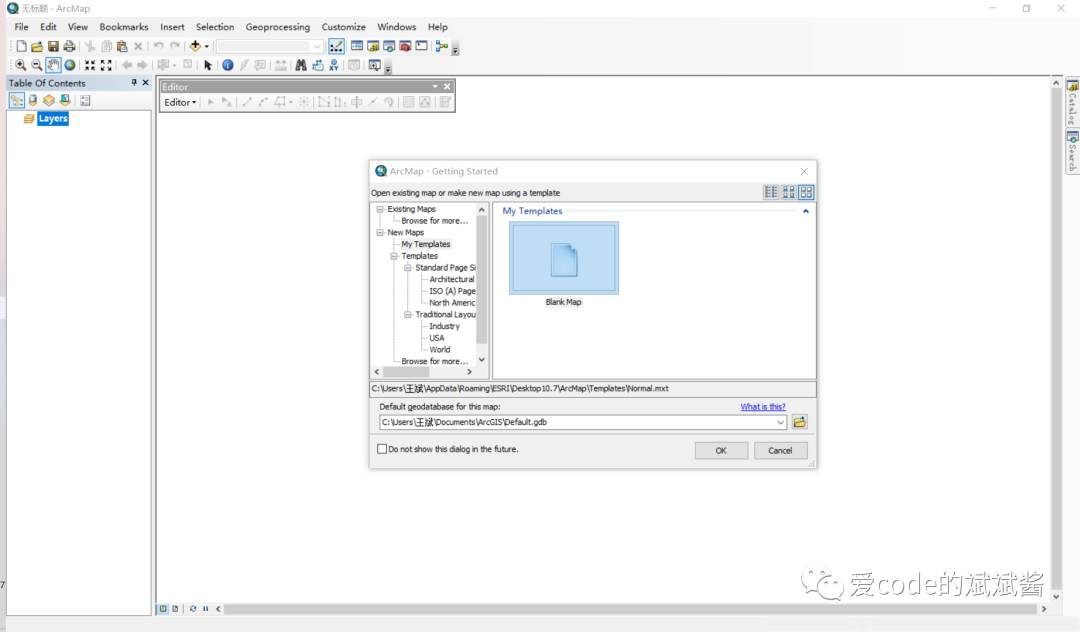The height and width of the screenshot is (632, 1080).
Task: Open the Geoprocessing menu
Action: pyautogui.click(x=278, y=27)
